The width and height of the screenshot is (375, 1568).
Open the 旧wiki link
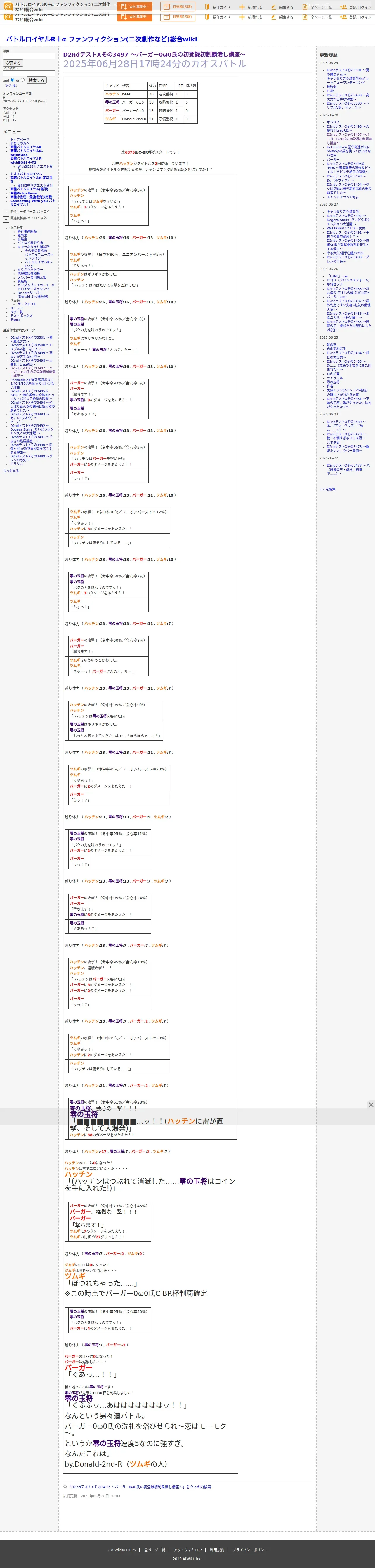click(15, 320)
